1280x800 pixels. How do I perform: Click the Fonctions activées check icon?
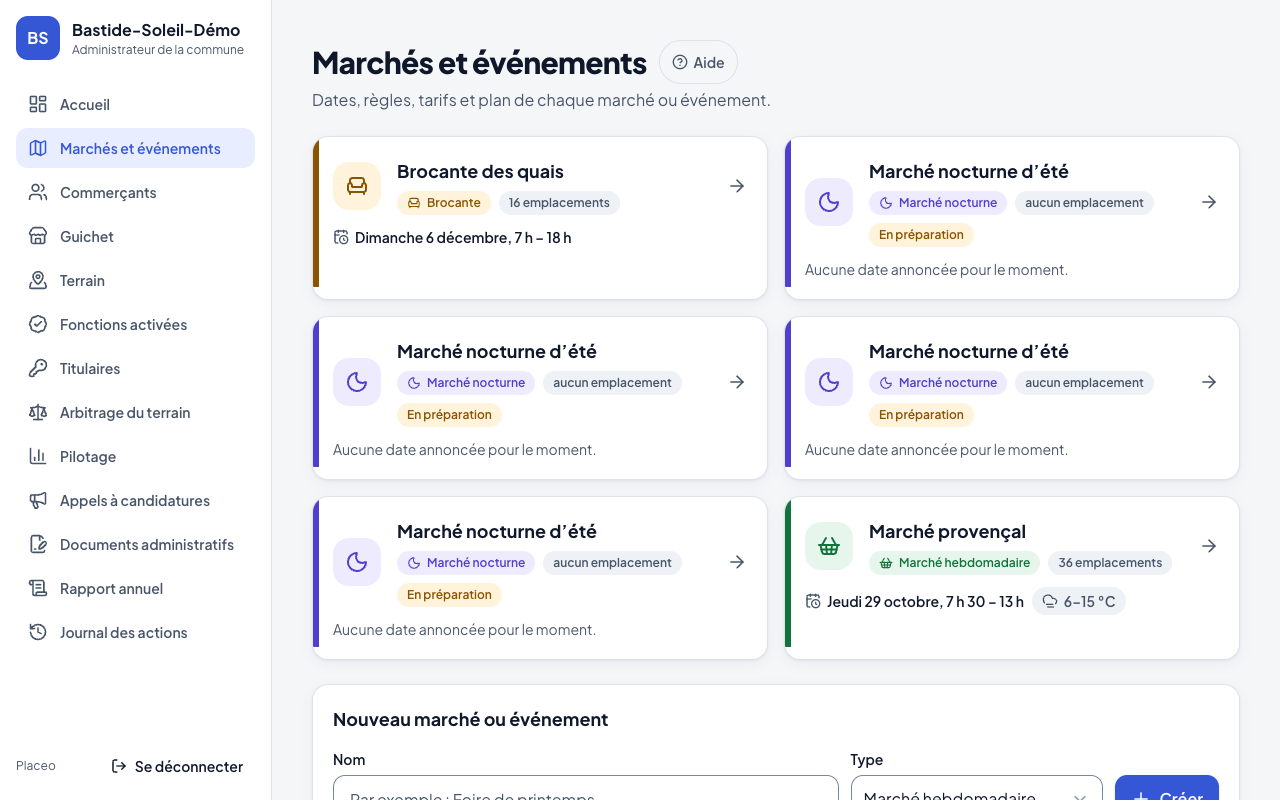pos(38,324)
